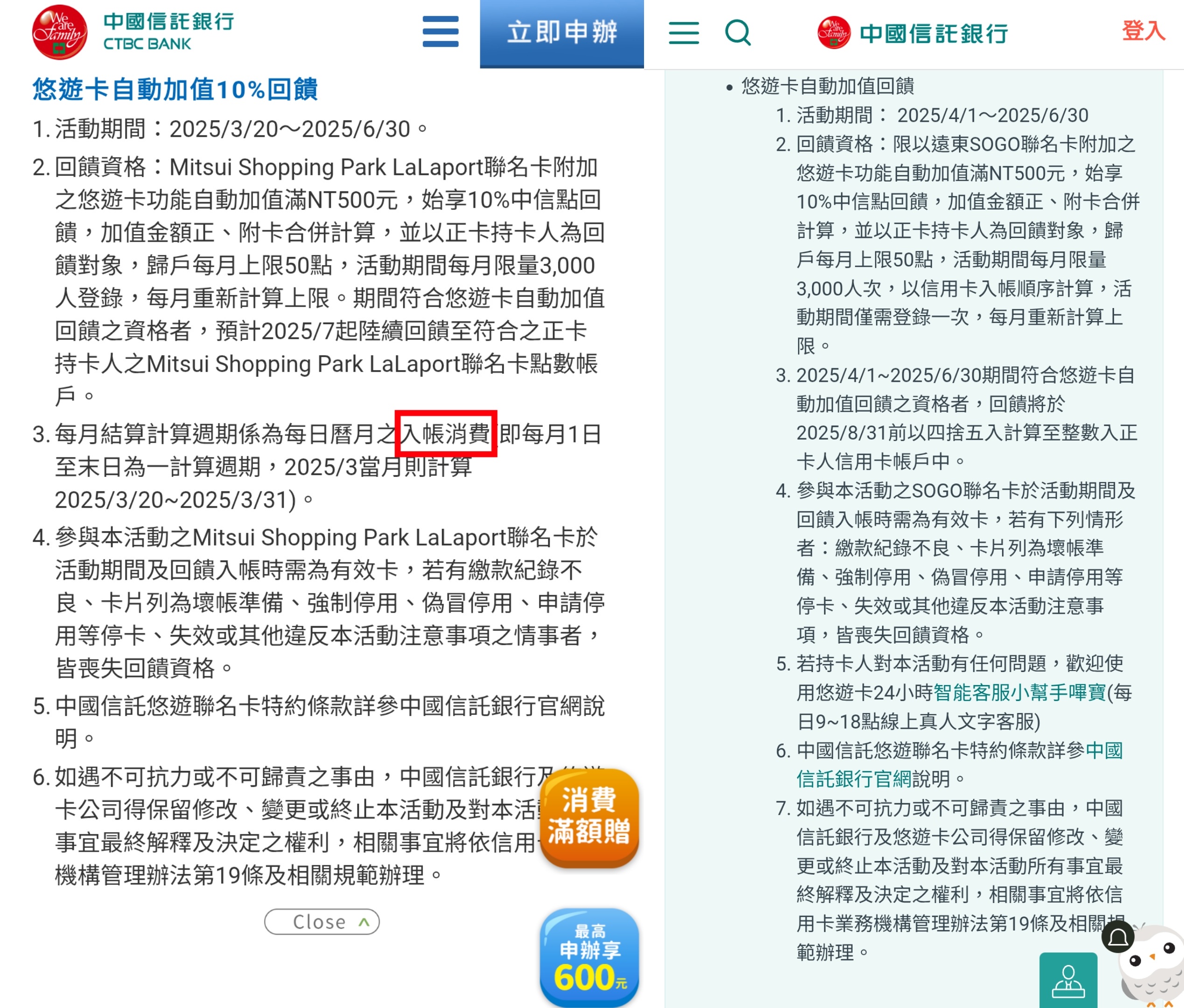Click CTBC BANK text under the logo
1184x1008 pixels.
147,44
